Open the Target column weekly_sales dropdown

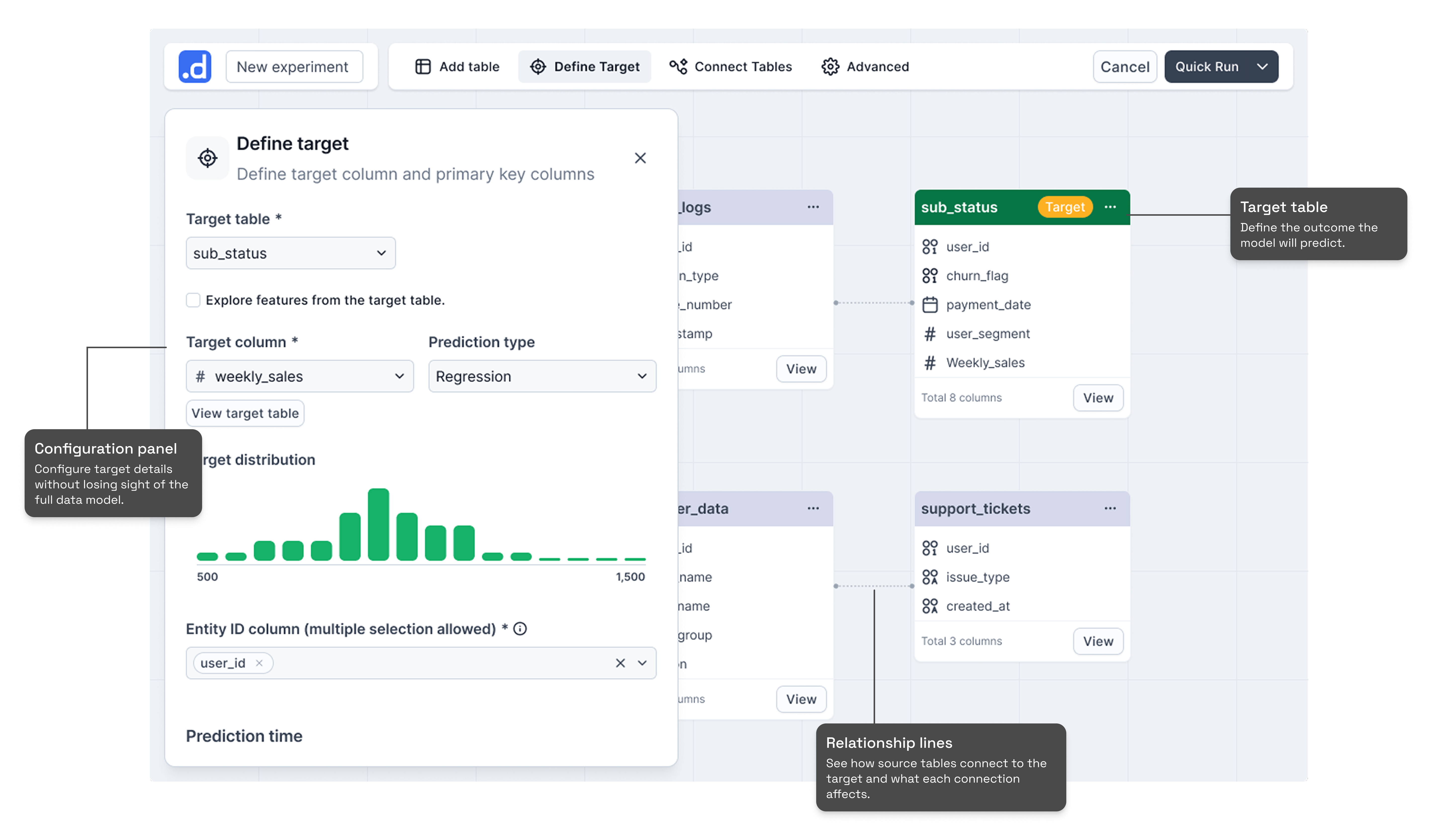300,376
